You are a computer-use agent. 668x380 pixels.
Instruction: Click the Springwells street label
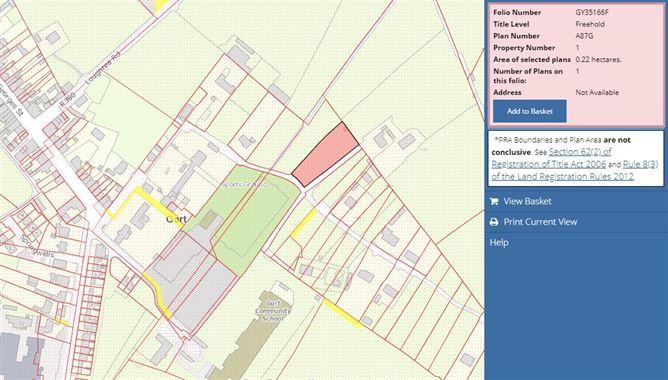37,246
